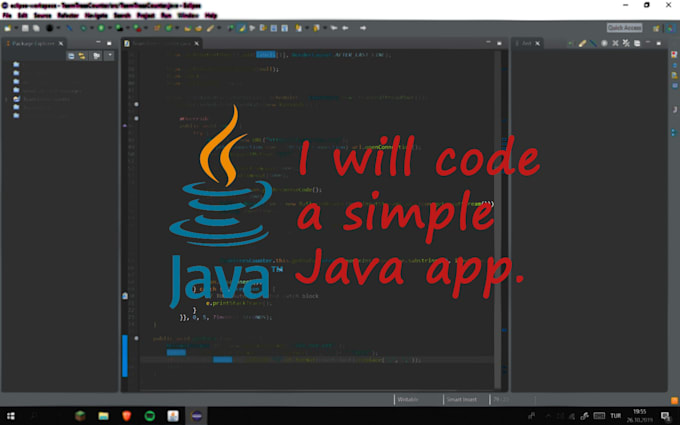Open the Source menu

point(42,16)
